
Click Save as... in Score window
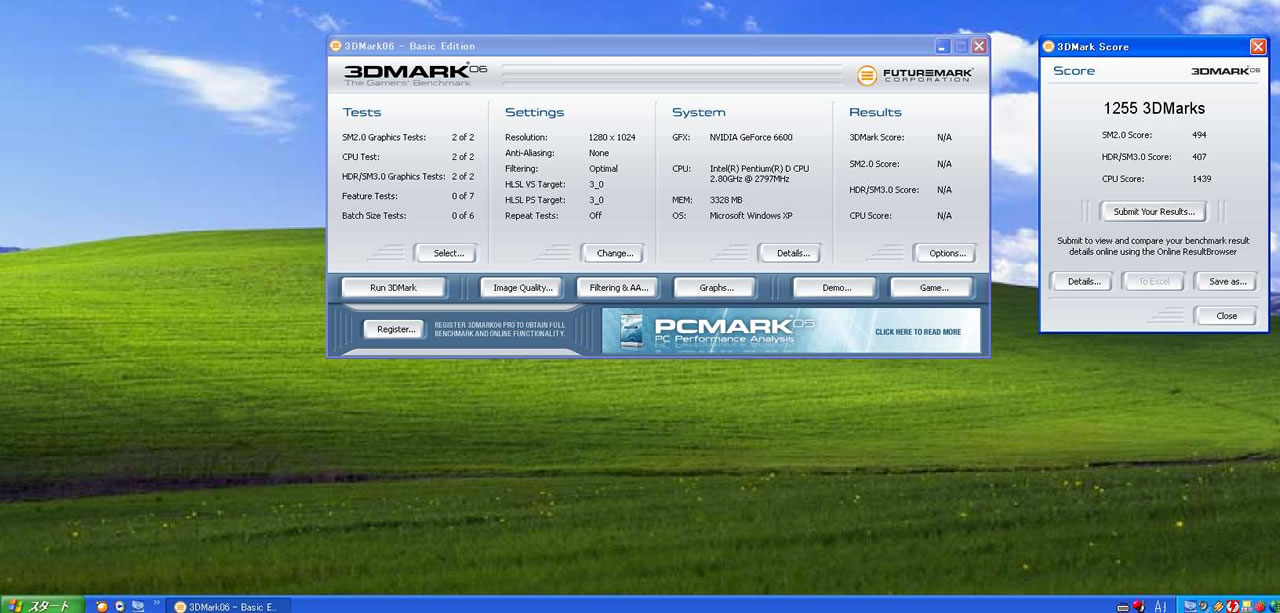[1227, 282]
